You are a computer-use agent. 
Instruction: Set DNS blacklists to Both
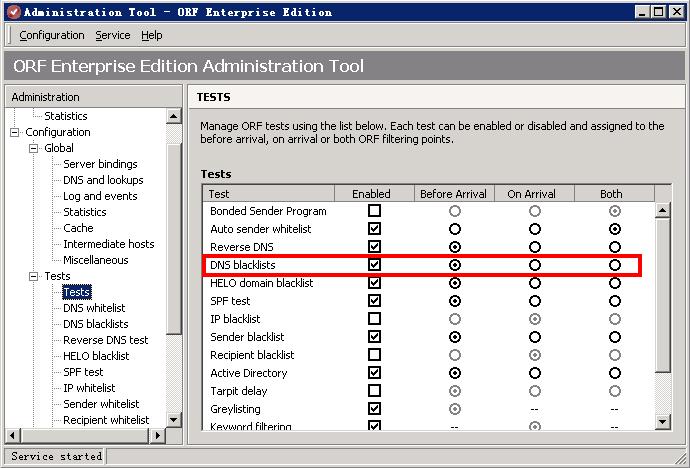point(615,265)
